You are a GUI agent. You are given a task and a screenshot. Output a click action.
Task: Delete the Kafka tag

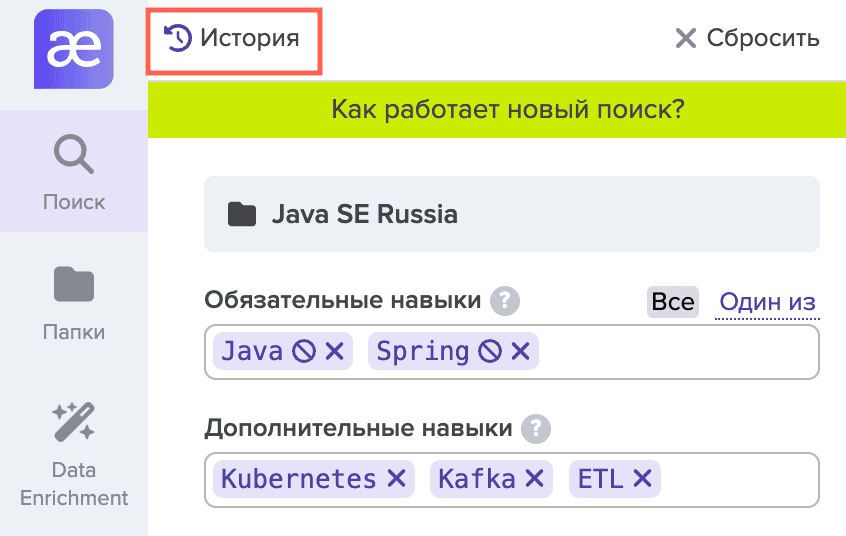[x=535, y=479]
